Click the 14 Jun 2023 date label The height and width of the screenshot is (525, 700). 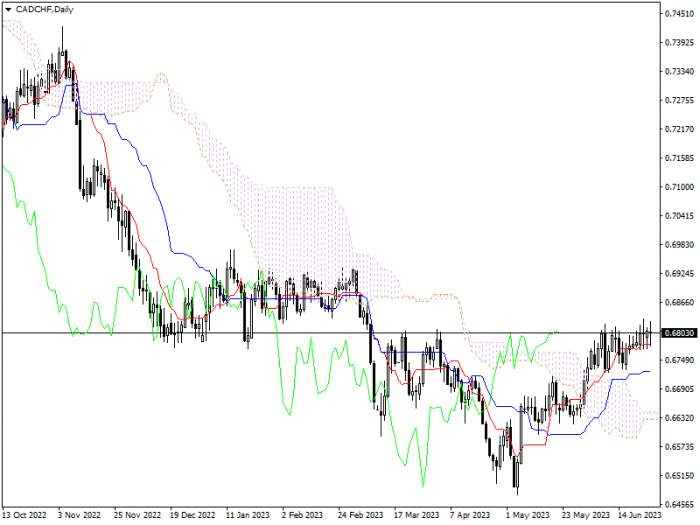point(640,515)
